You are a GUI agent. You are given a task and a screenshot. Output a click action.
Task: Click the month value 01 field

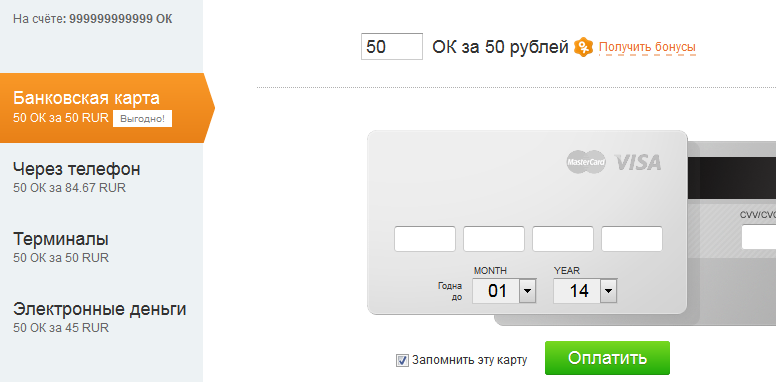[496, 291]
